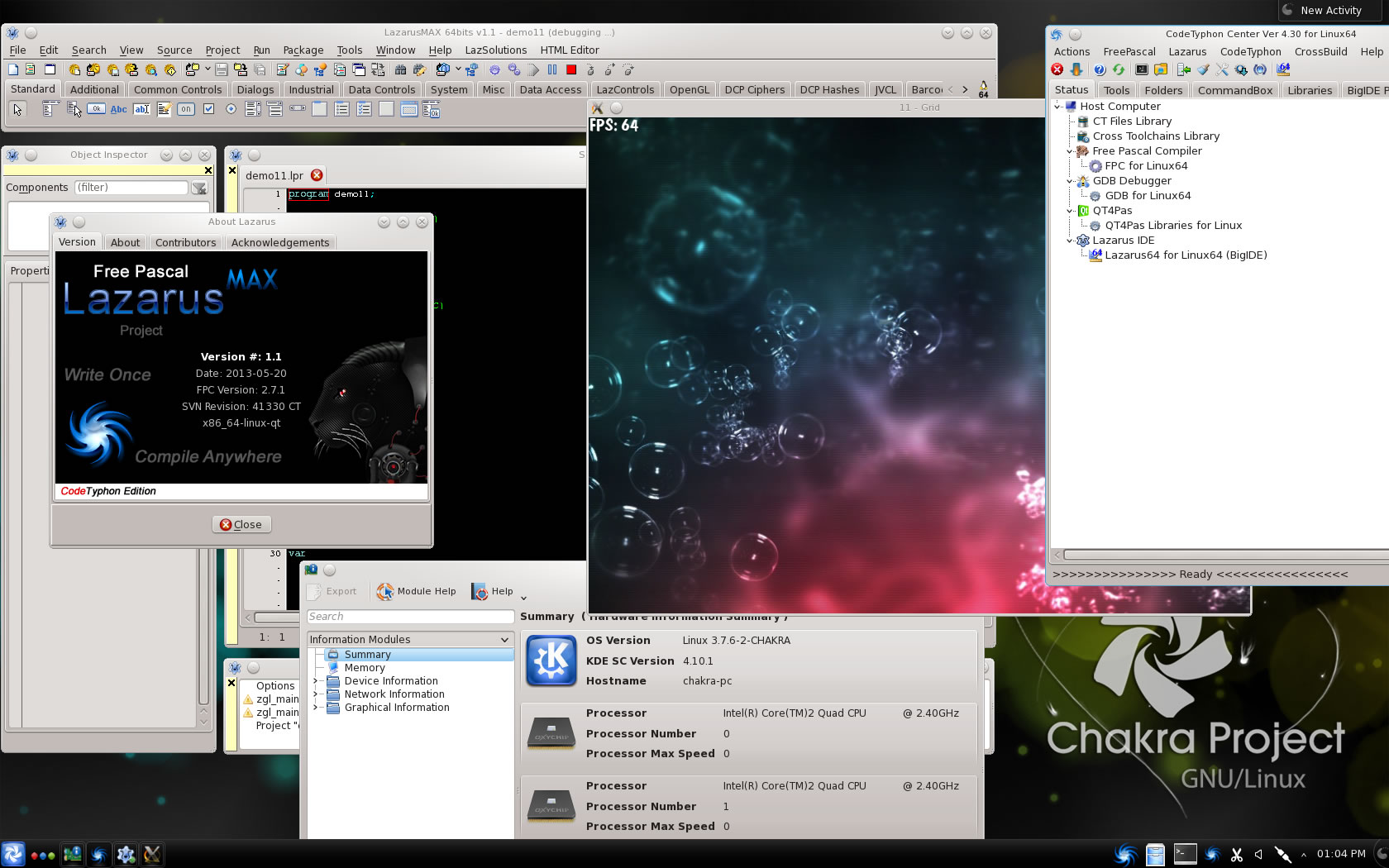Screen dimensions: 1389x868
Task: Switch to the CommandBox tab in CodeTyphon Center
Action: pos(1234,90)
